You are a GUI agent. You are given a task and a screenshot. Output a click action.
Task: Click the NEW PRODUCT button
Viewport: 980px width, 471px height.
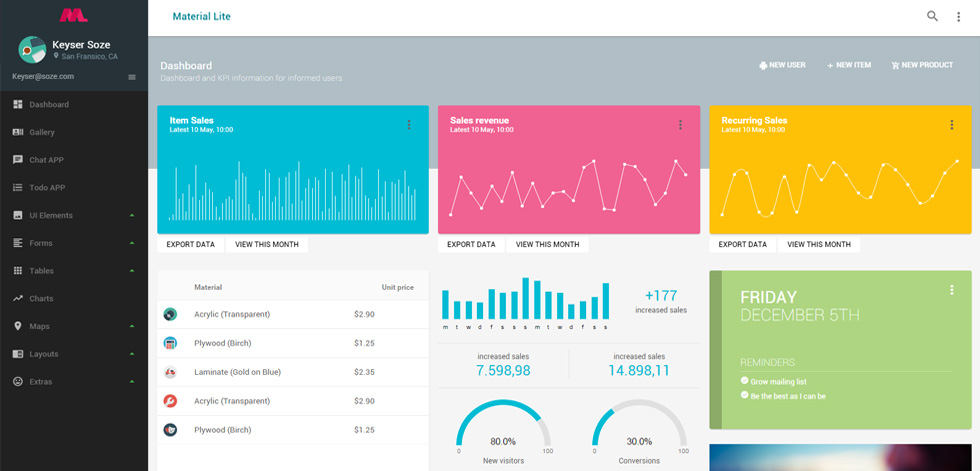pyautogui.click(x=922, y=65)
